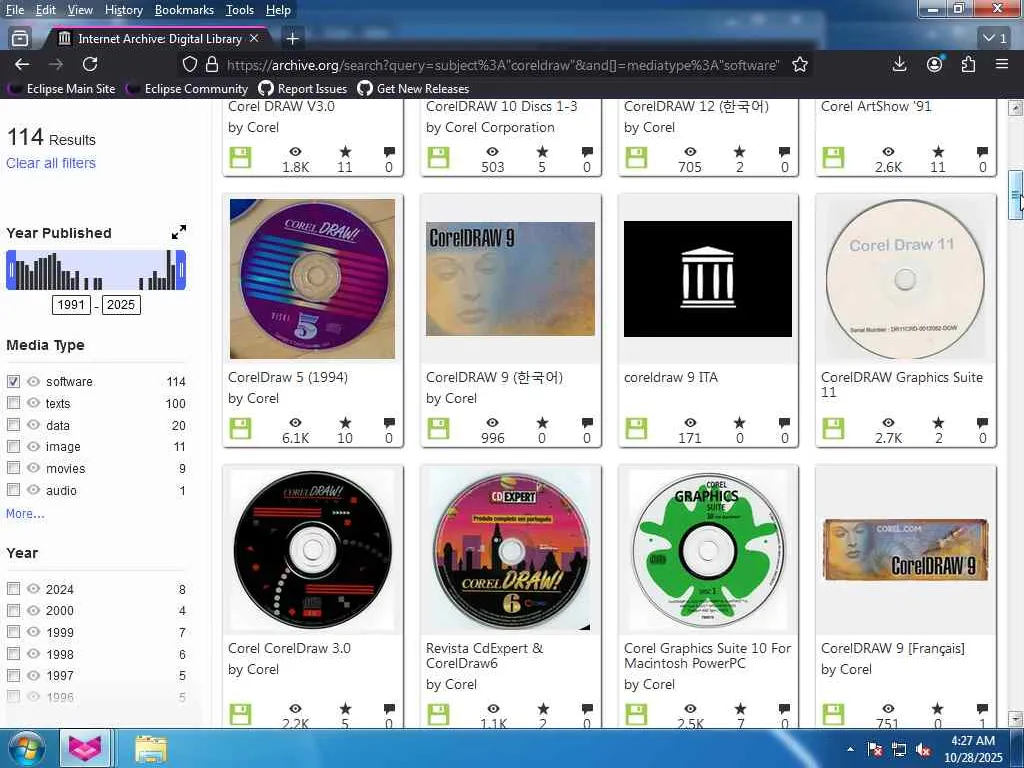Open the History menu
Screen dimensions: 1024x768
click(x=123, y=10)
